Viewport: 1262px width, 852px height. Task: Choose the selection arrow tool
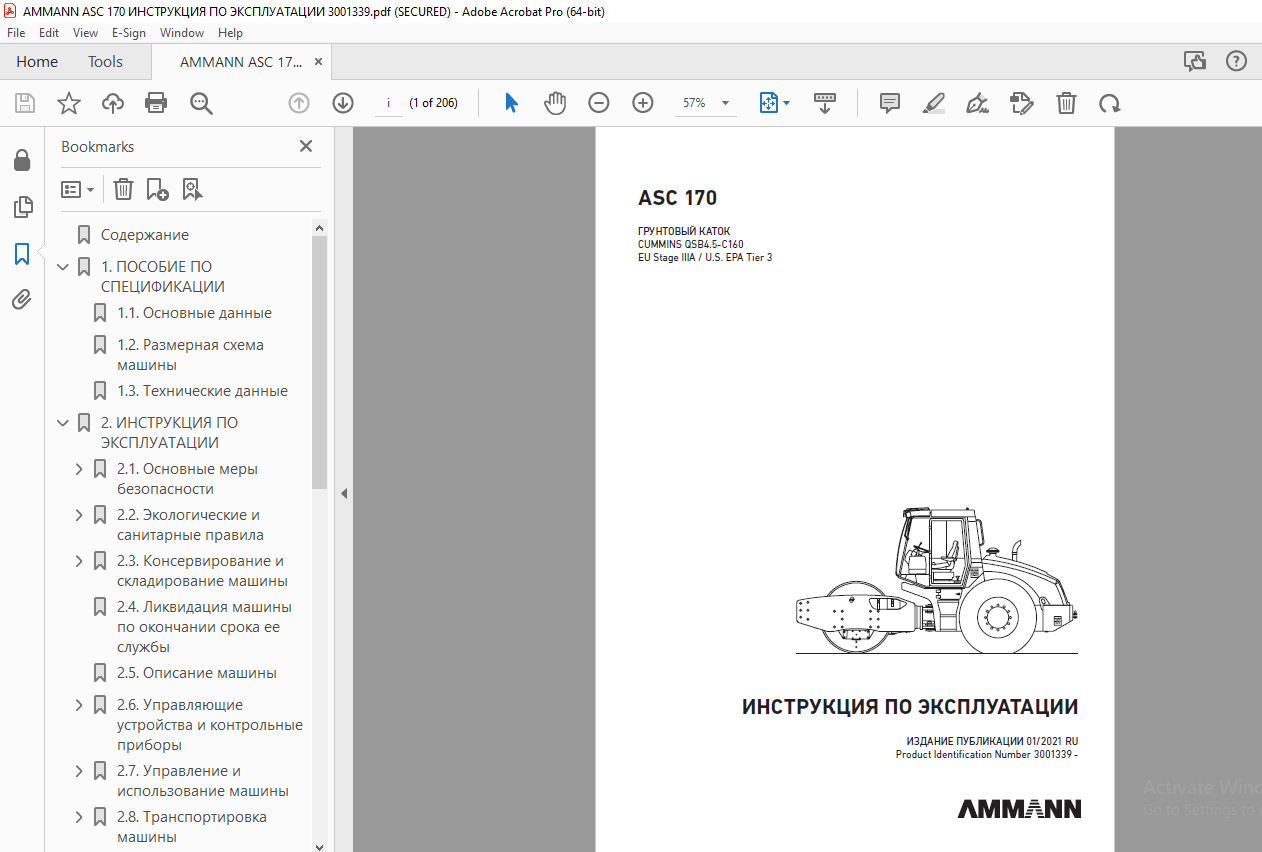point(511,103)
